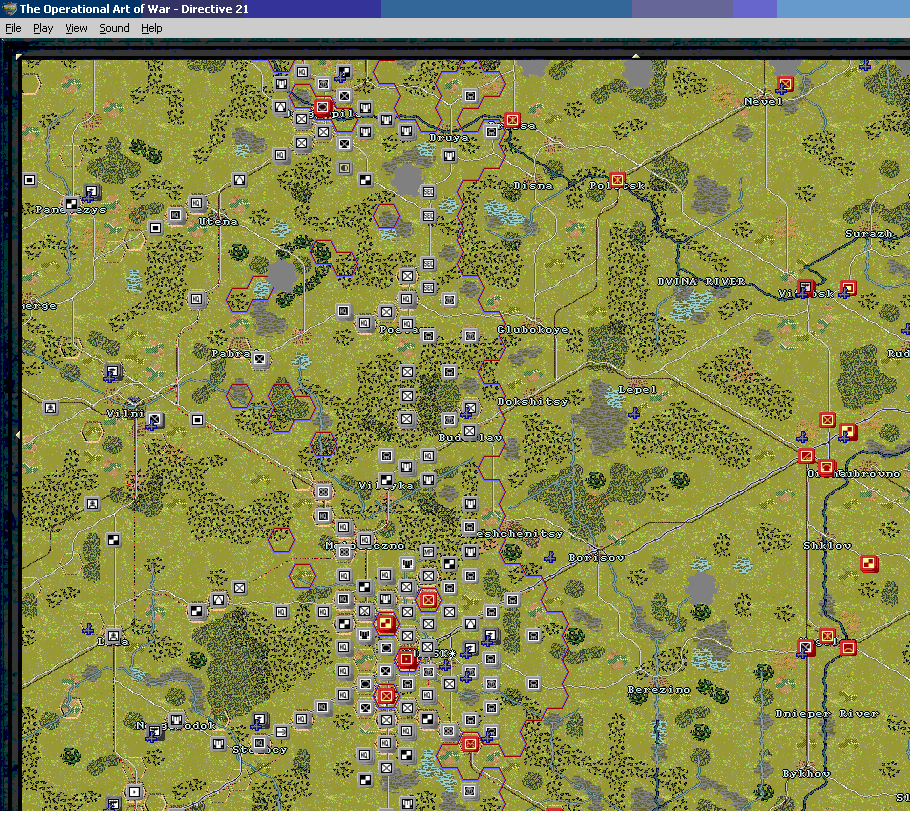The width and height of the screenshot is (910, 815).
Task: Open the View menu
Action: click(x=76, y=28)
